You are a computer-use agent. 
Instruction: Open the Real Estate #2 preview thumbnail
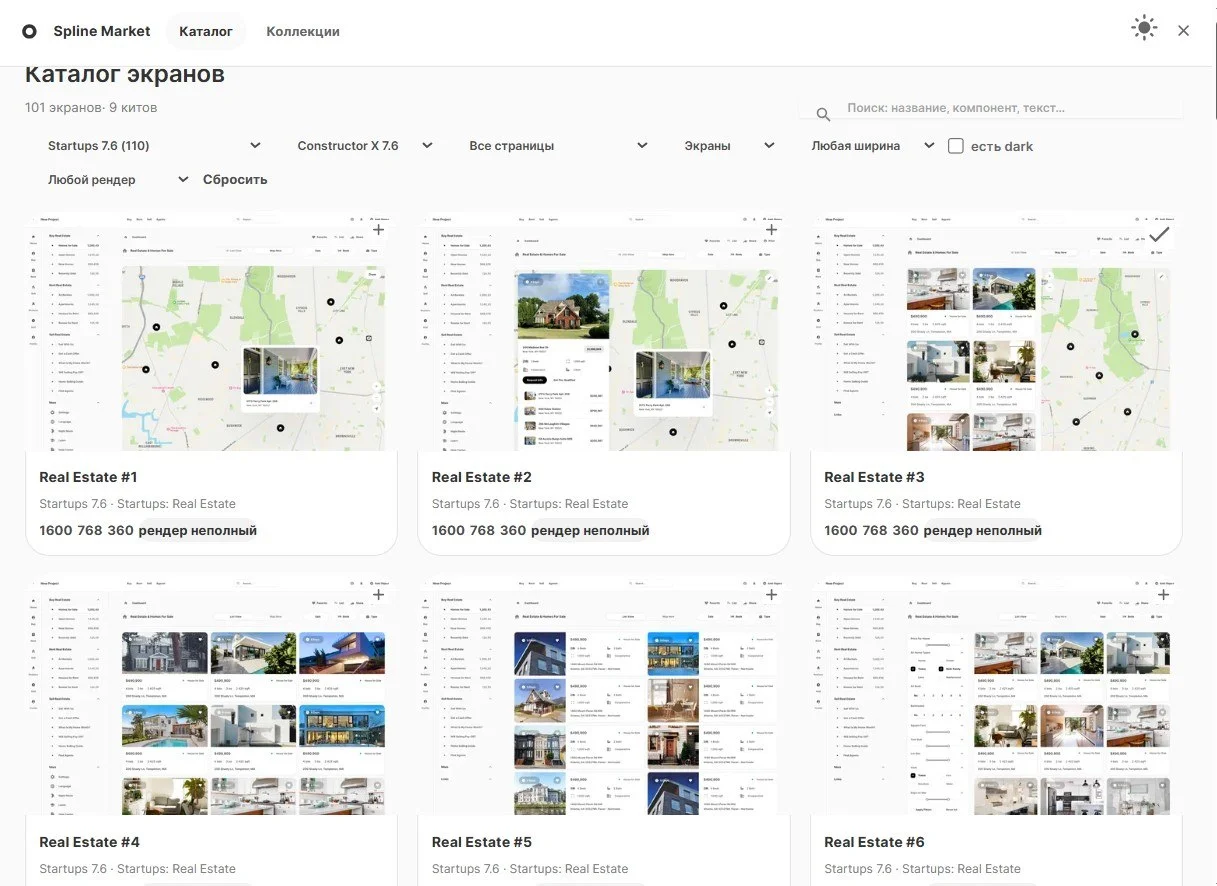pyautogui.click(x=604, y=331)
